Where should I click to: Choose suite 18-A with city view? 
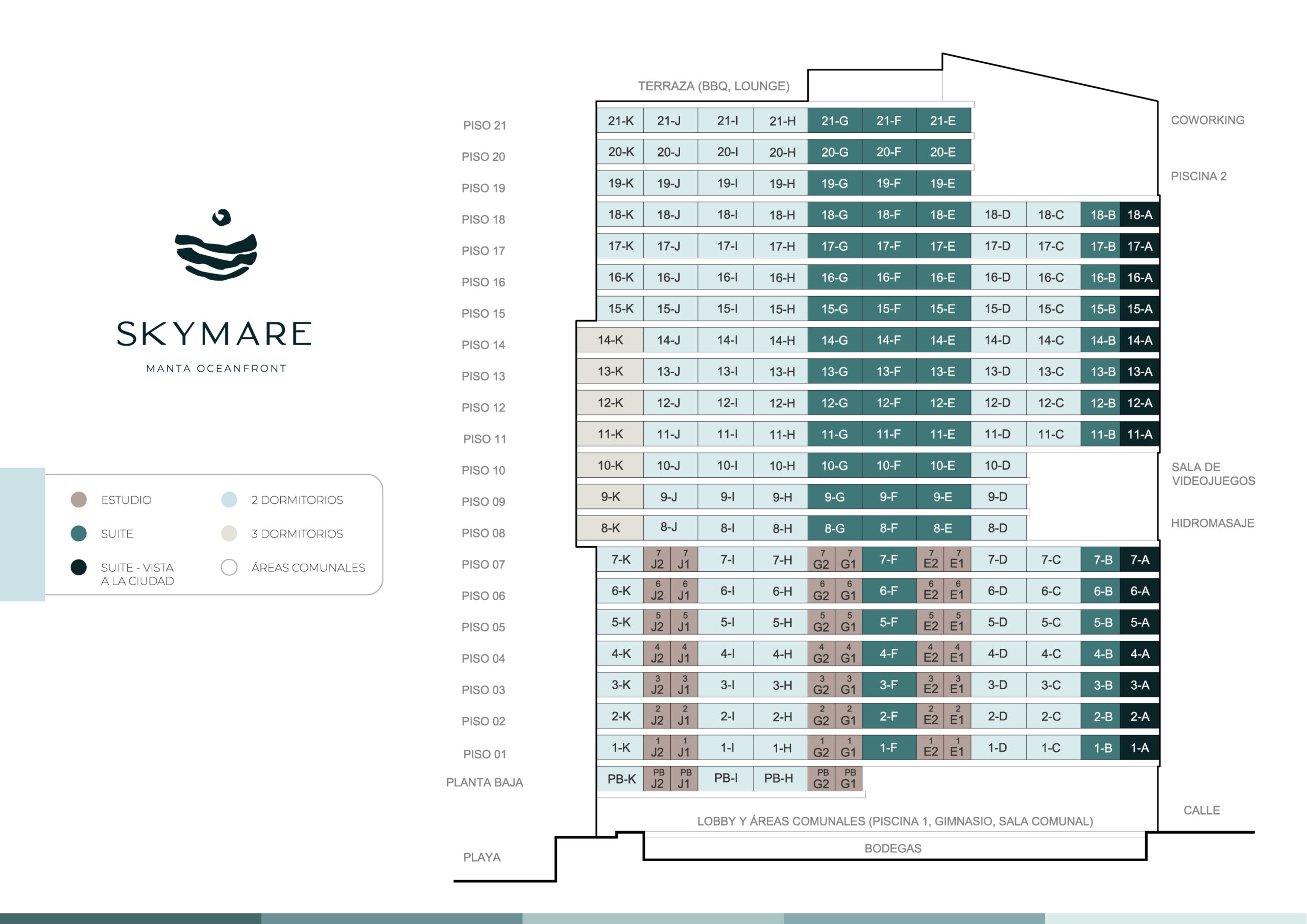point(1139,214)
